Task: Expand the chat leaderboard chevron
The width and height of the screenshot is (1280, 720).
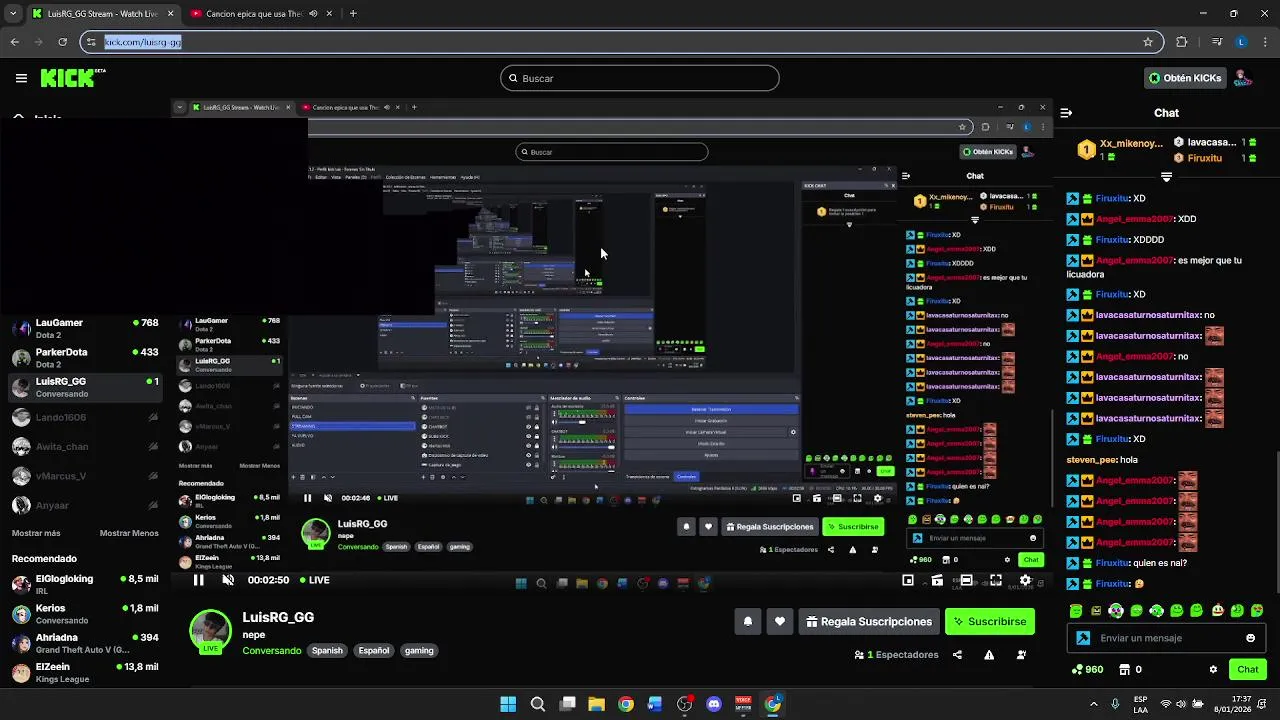Action: (x=1166, y=177)
